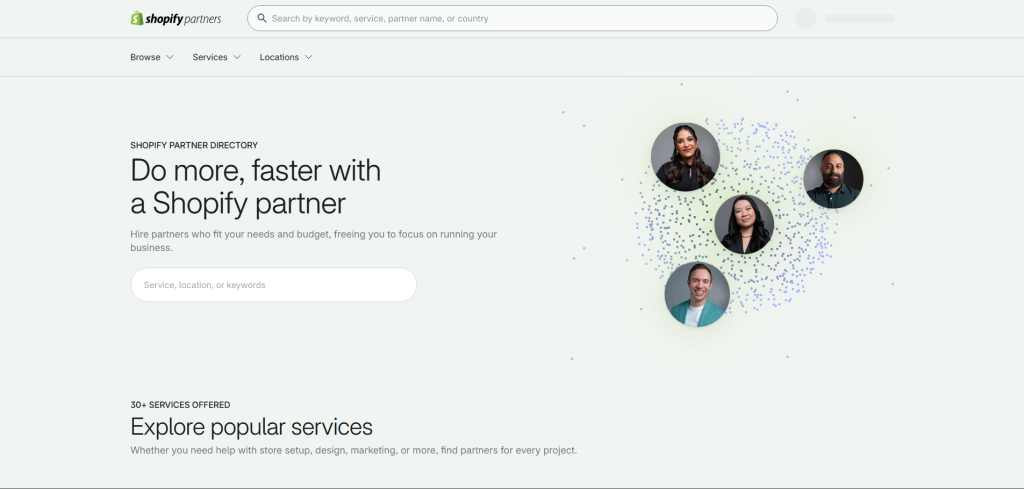The image size is (1024, 489).
Task: Open the Locations menu
Action: coord(286,57)
